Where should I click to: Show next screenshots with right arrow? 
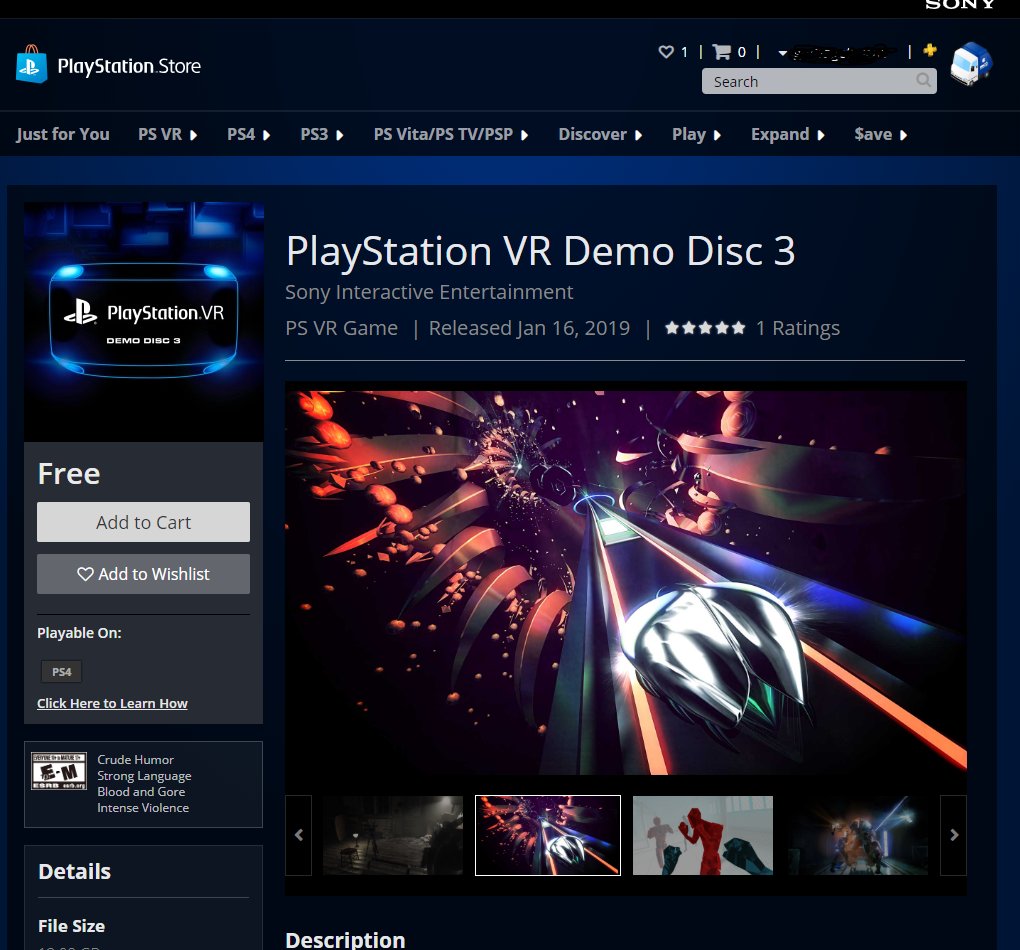(x=954, y=835)
